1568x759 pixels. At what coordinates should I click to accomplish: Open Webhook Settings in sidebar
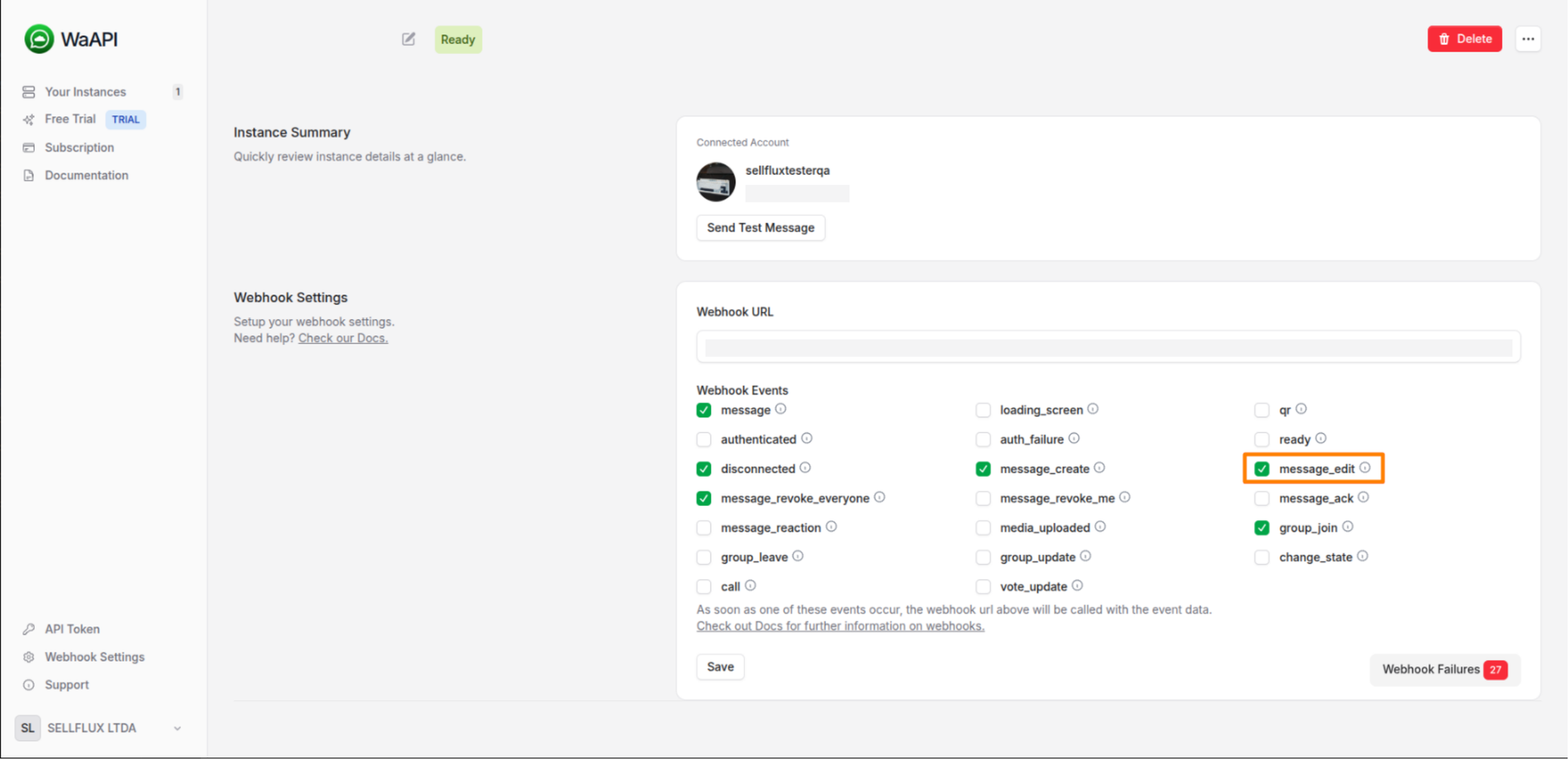tap(94, 657)
